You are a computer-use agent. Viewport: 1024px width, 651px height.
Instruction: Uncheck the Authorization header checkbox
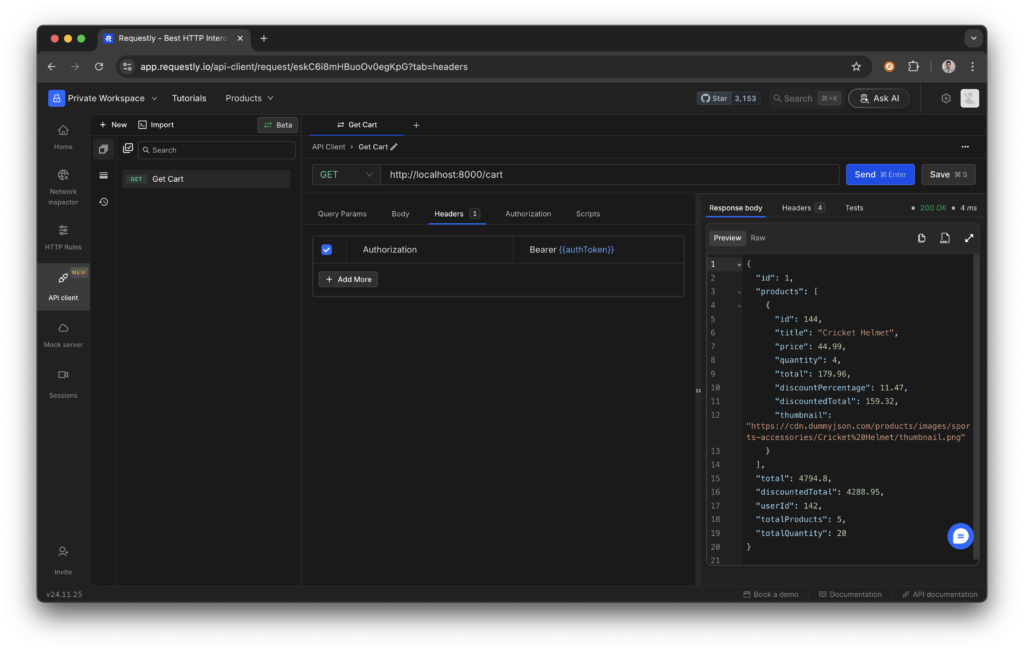click(x=327, y=249)
